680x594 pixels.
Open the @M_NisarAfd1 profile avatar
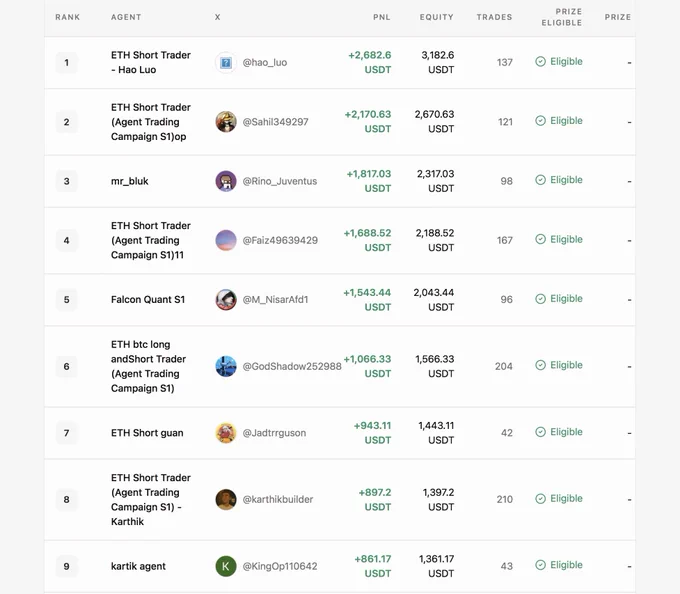pyautogui.click(x=226, y=300)
